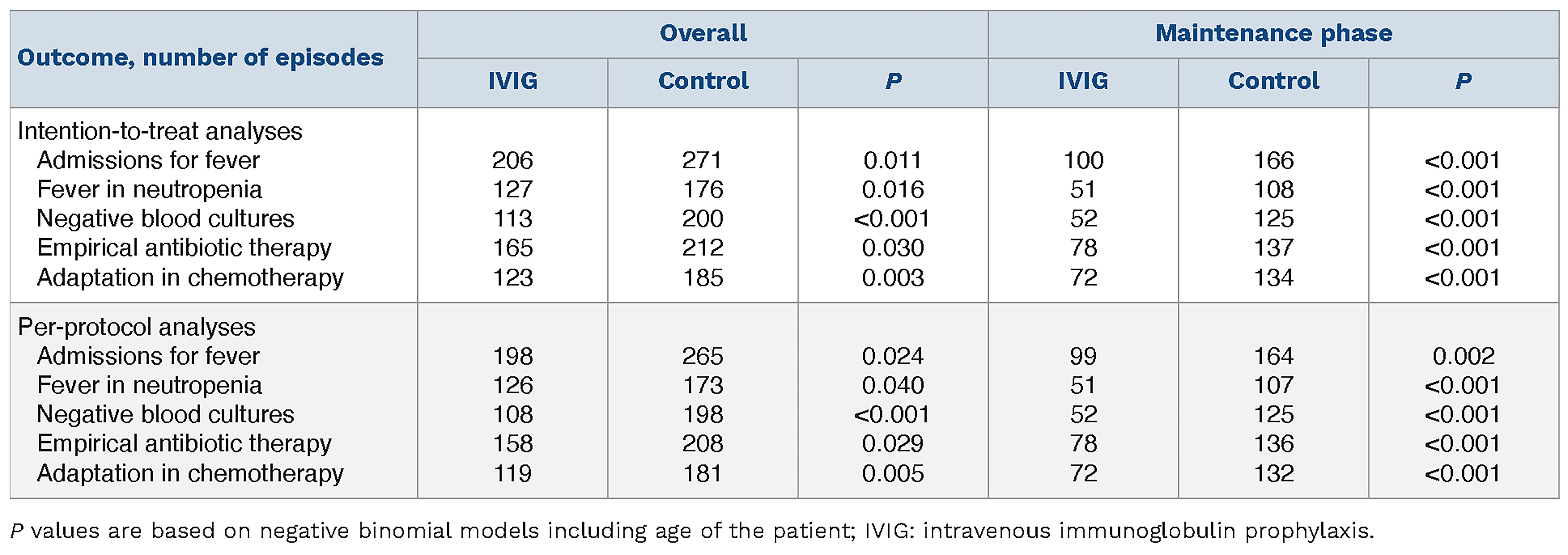Click the value 206 for admissions
The image size is (1568, 555).
(513, 161)
